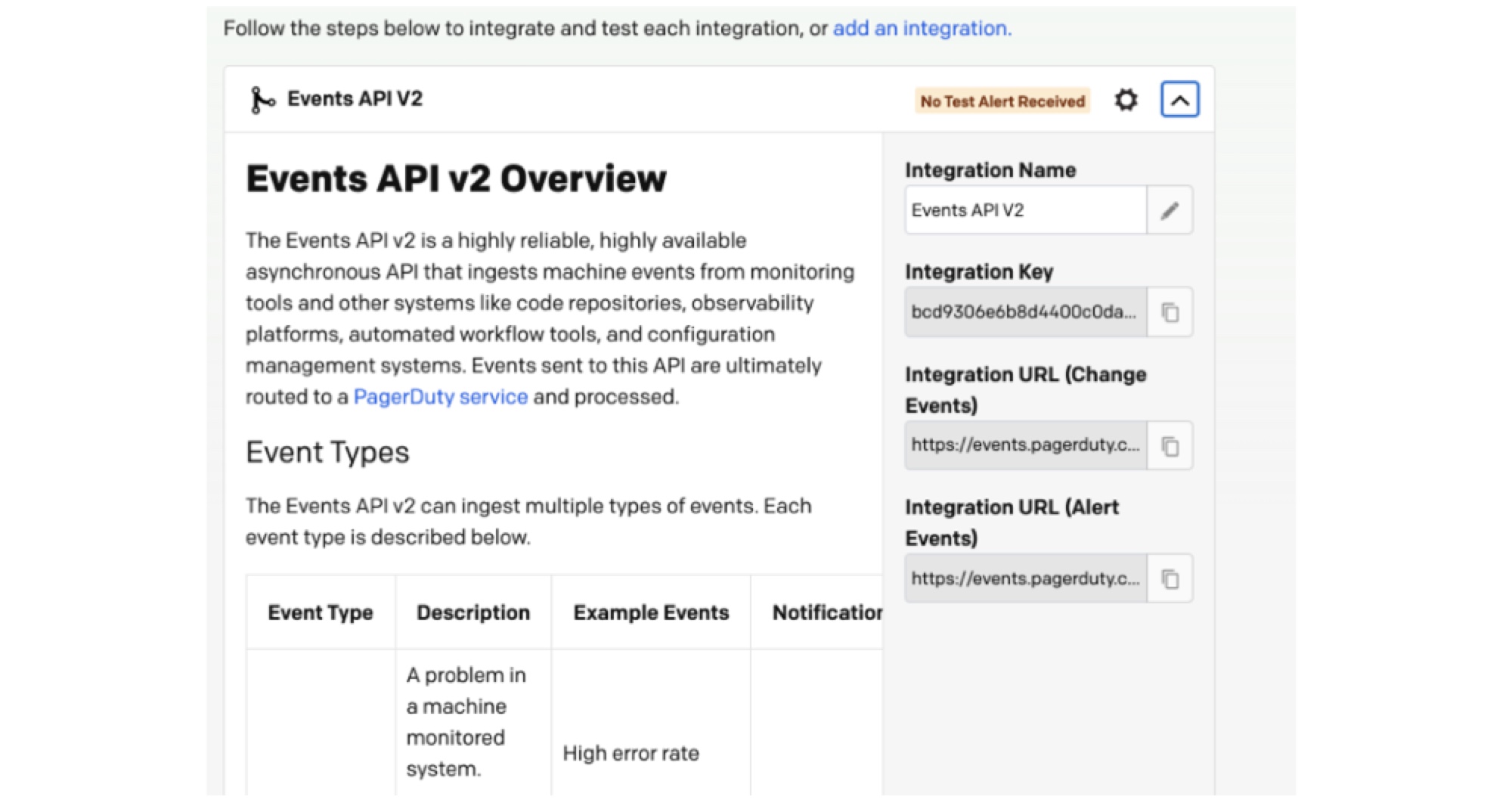Screen dimensions: 1512x806
Task: Click the Events API v2 Overview heading
Action: [x=456, y=179]
